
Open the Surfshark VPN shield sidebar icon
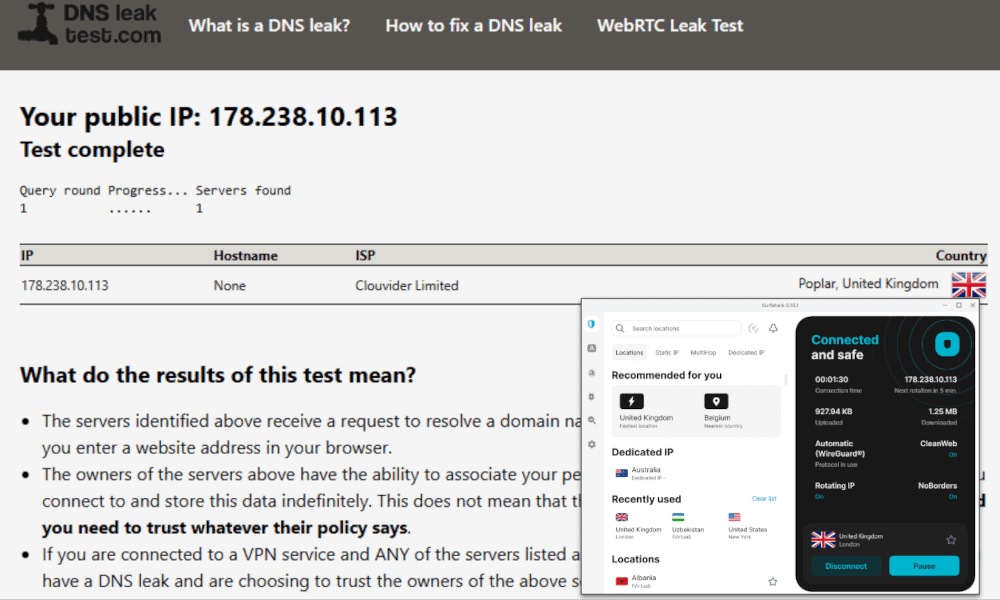click(x=591, y=324)
